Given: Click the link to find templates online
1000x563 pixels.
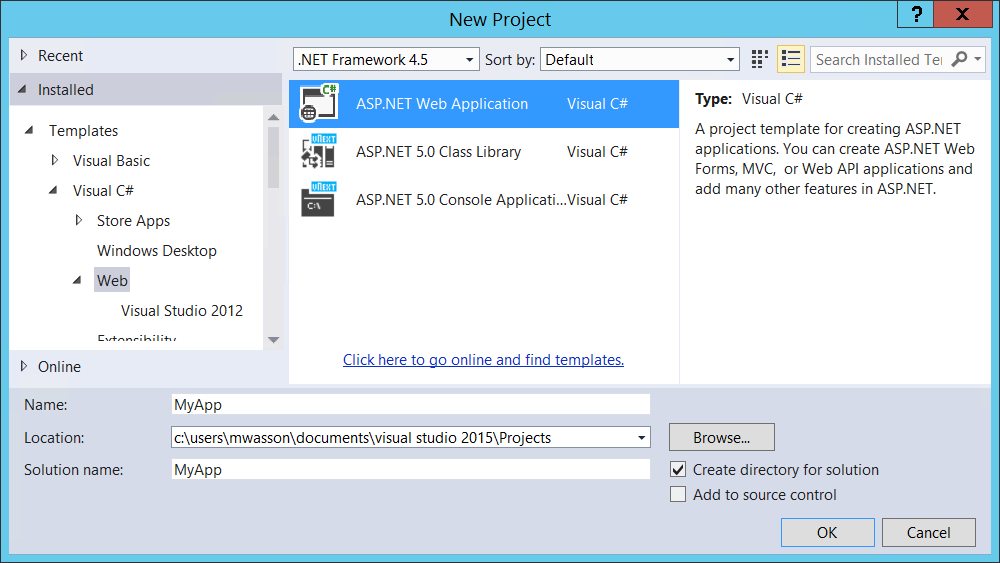Looking at the screenshot, I should [483, 360].
